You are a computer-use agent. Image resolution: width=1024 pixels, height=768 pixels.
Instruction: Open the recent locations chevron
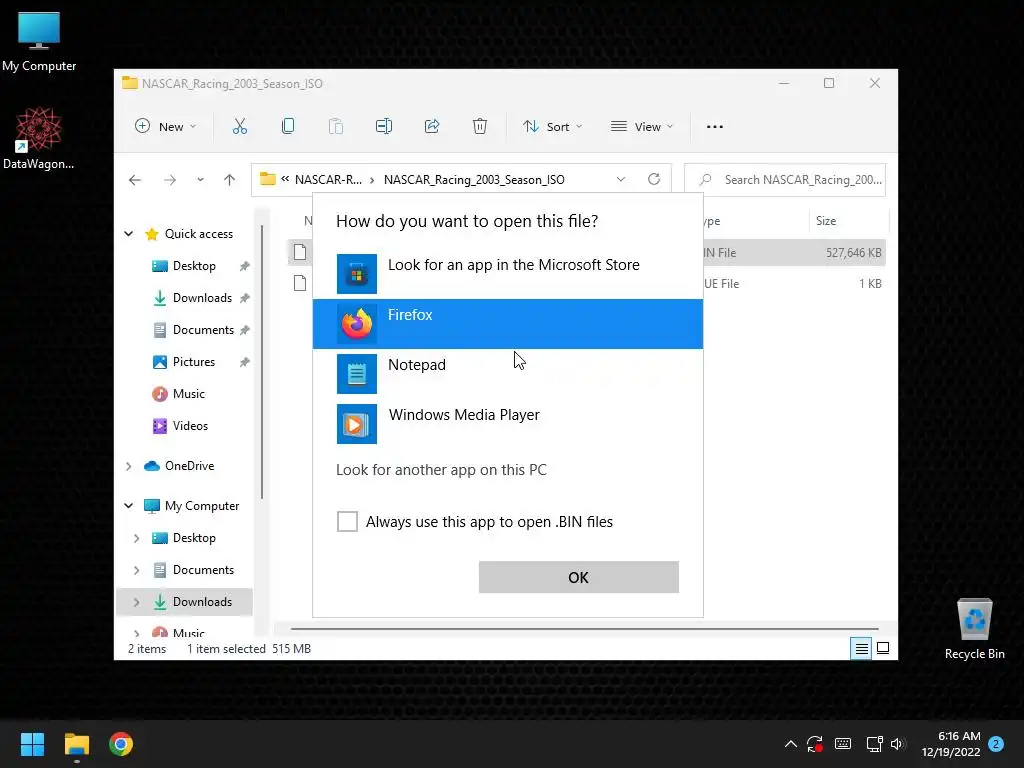(200, 180)
